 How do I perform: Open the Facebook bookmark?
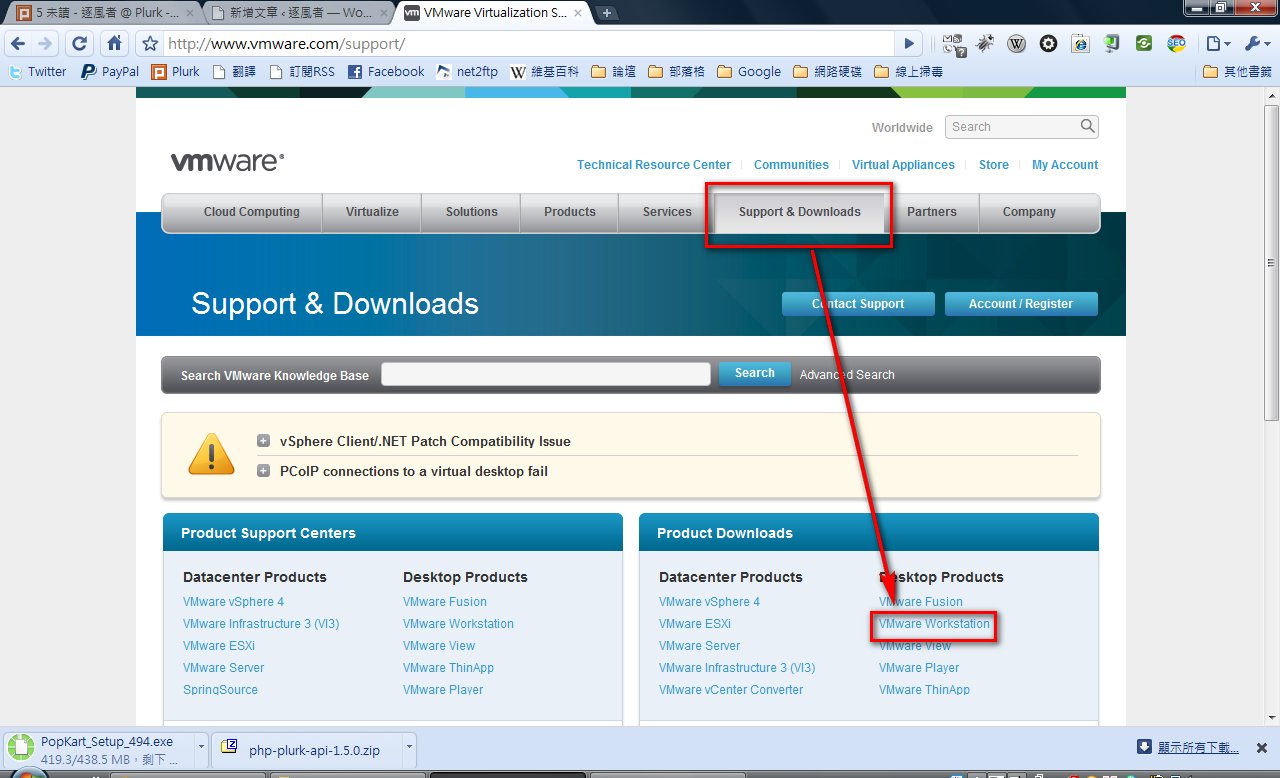pos(386,72)
